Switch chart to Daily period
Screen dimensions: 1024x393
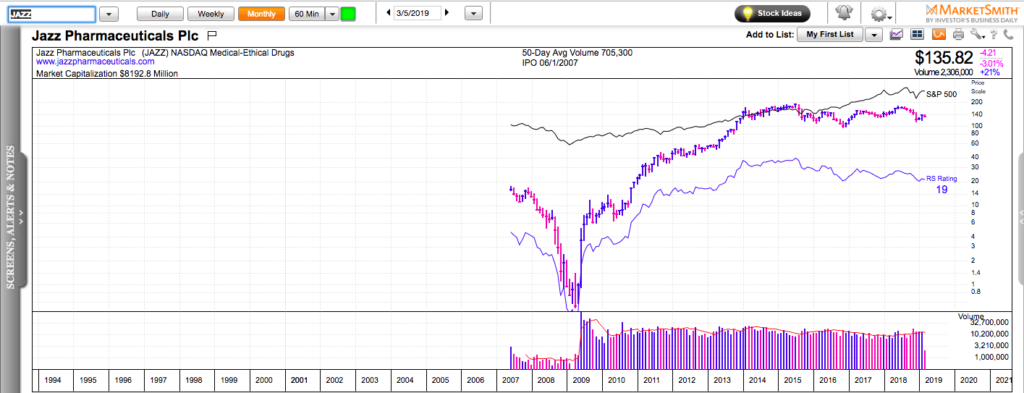159,14
